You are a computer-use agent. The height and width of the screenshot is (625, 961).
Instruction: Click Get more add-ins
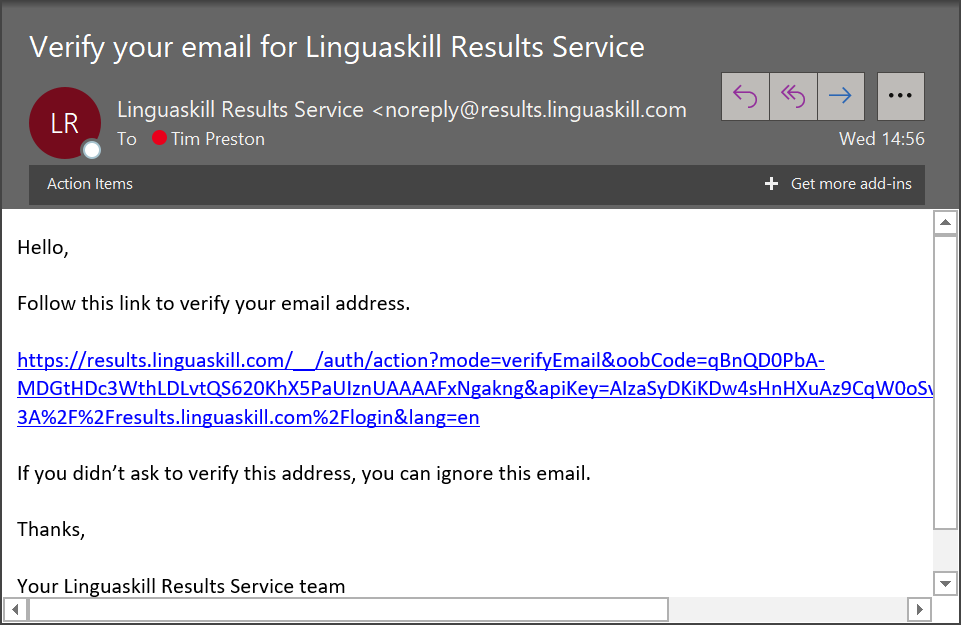point(851,184)
